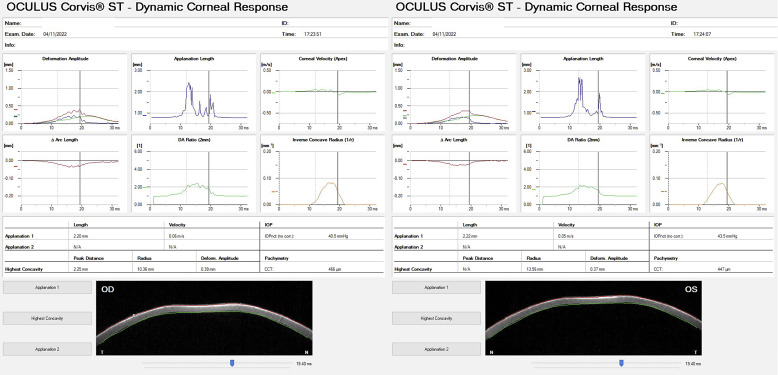
Task: Click the time slider handle under the OD image
Action: [x=232, y=364]
